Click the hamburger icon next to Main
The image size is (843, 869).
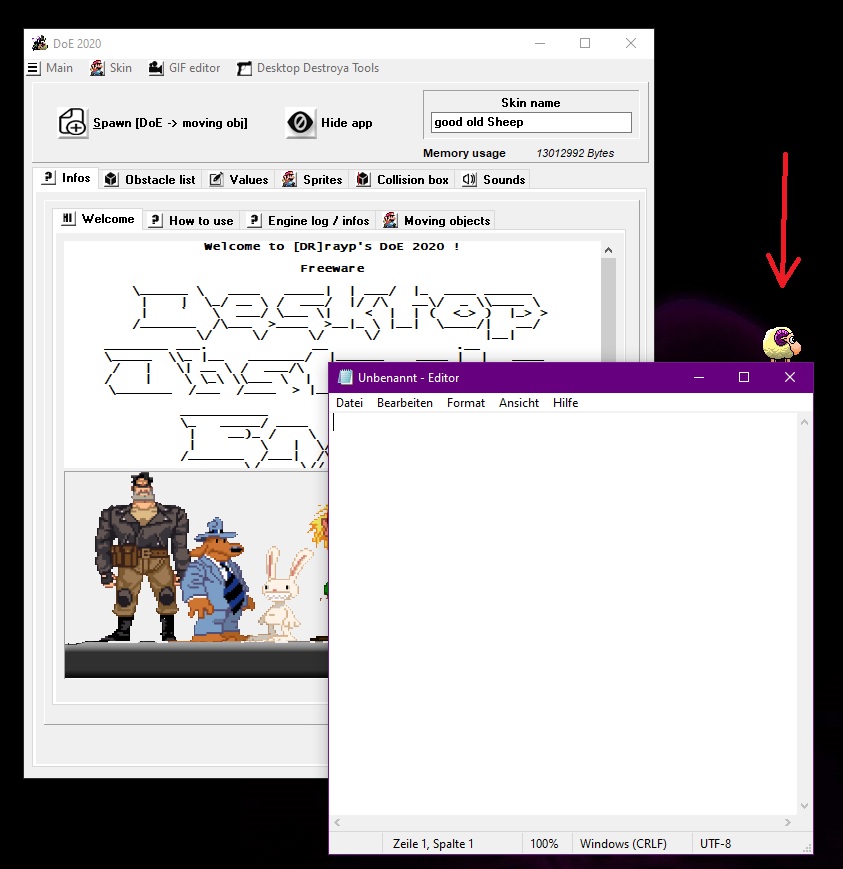[31, 68]
